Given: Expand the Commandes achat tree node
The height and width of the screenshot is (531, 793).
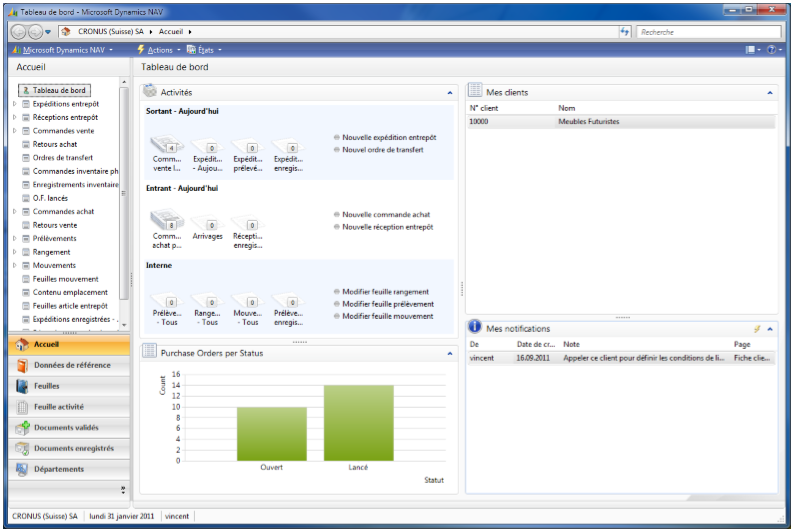Looking at the screenshot, I should (x=14, y=211).
